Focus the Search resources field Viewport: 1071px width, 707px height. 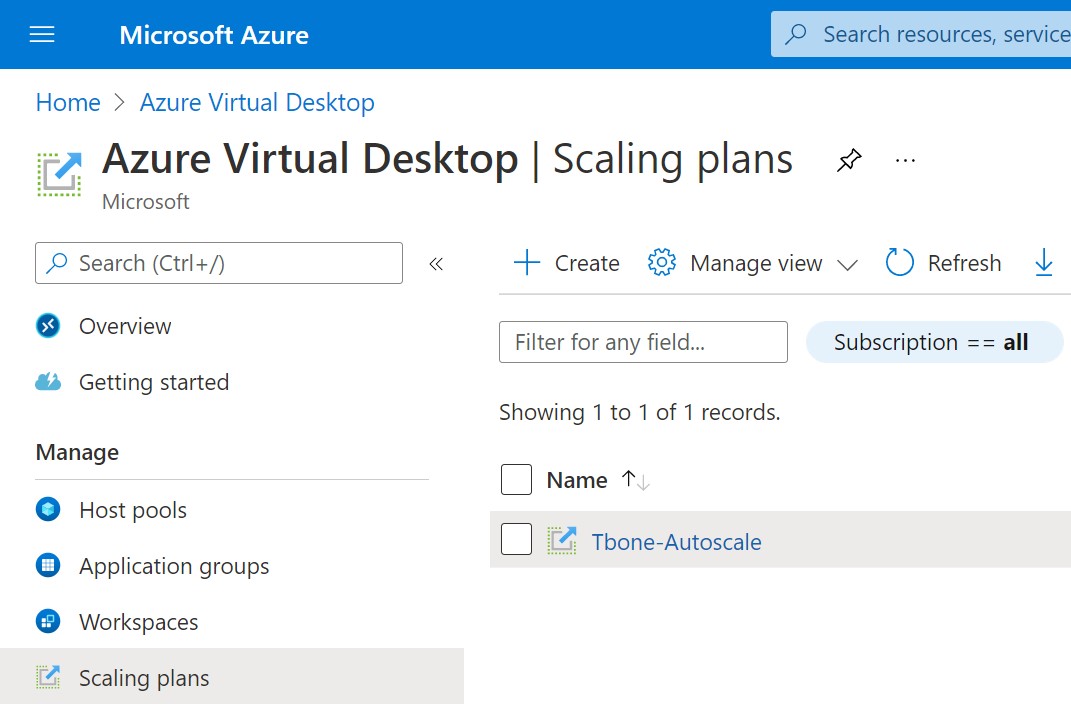click(x=921, y=34)
